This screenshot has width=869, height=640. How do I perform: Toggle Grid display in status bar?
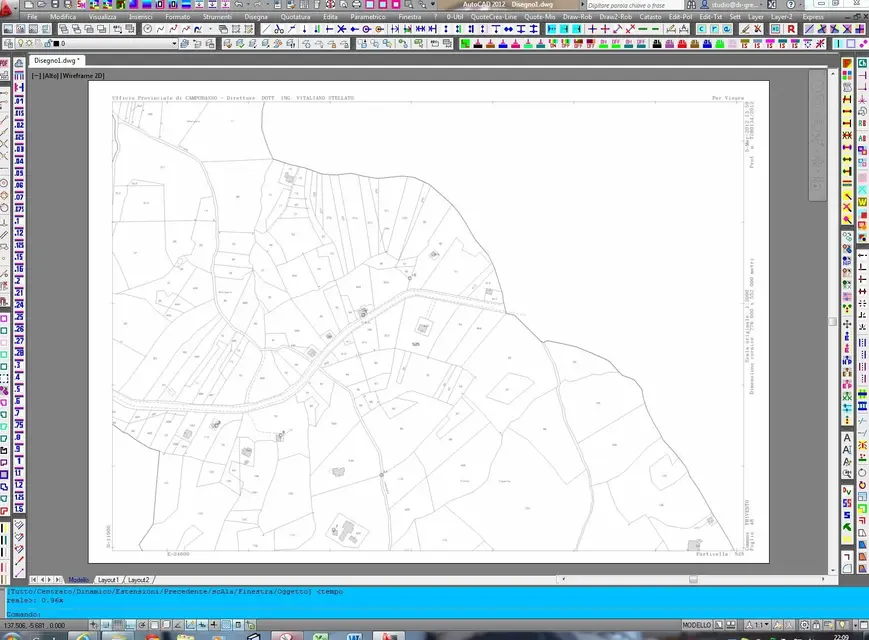click(118, 625)
